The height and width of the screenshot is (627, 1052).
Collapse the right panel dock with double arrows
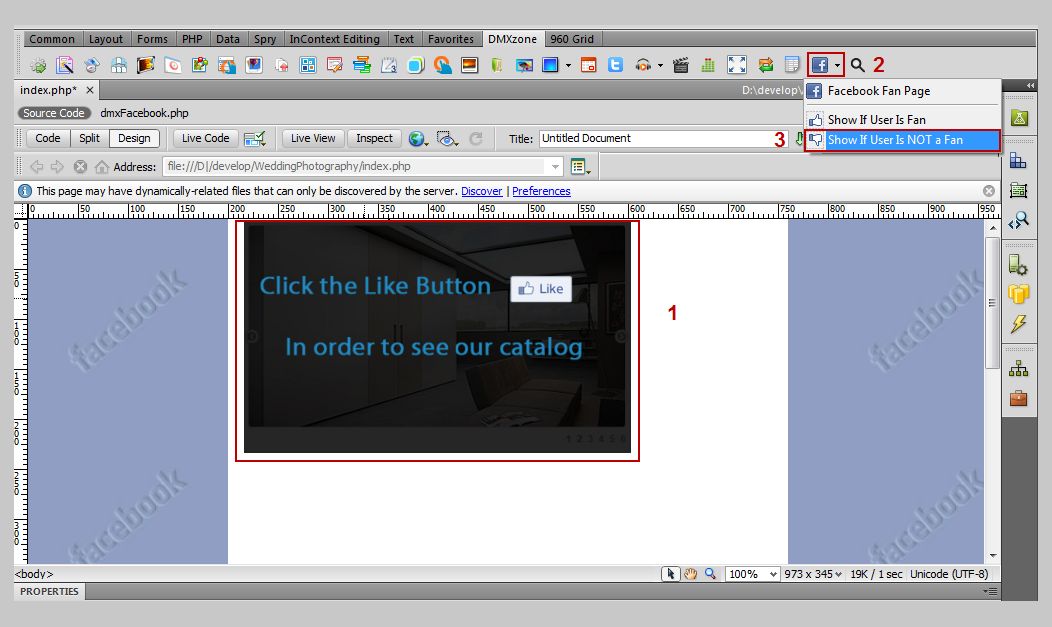pos(1031,85)
